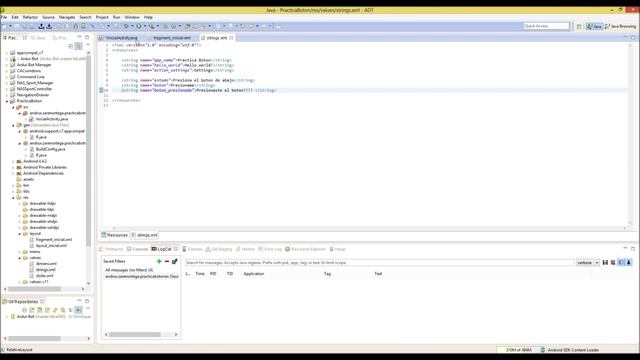Click the Run External Tools icon
The width and height of the screenshot is (640, 360).
pyautogui.click(x=151, y=26)
